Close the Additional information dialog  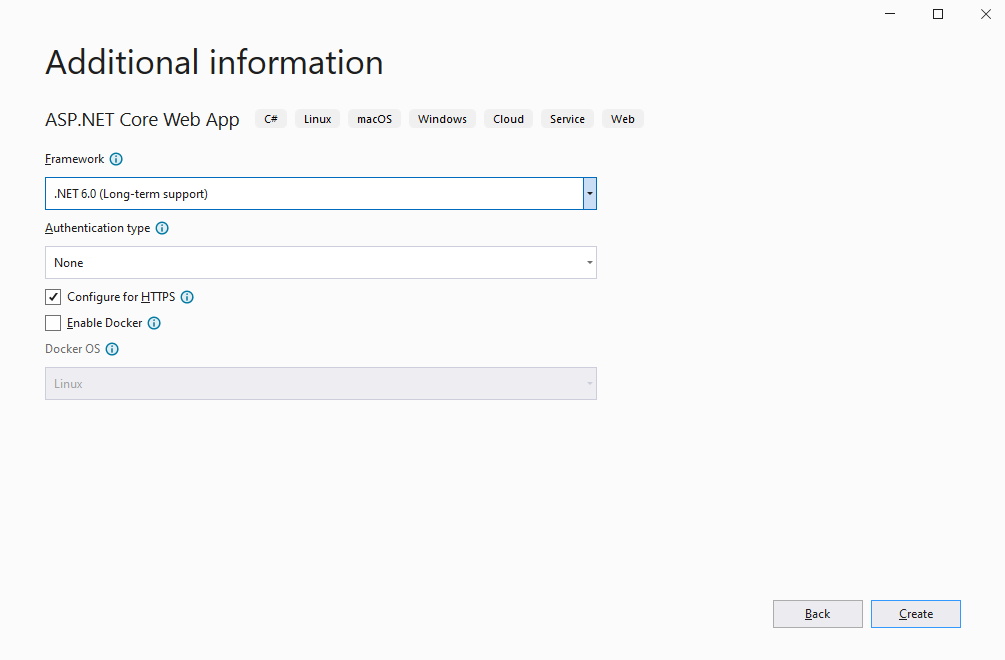coord(985,14)
